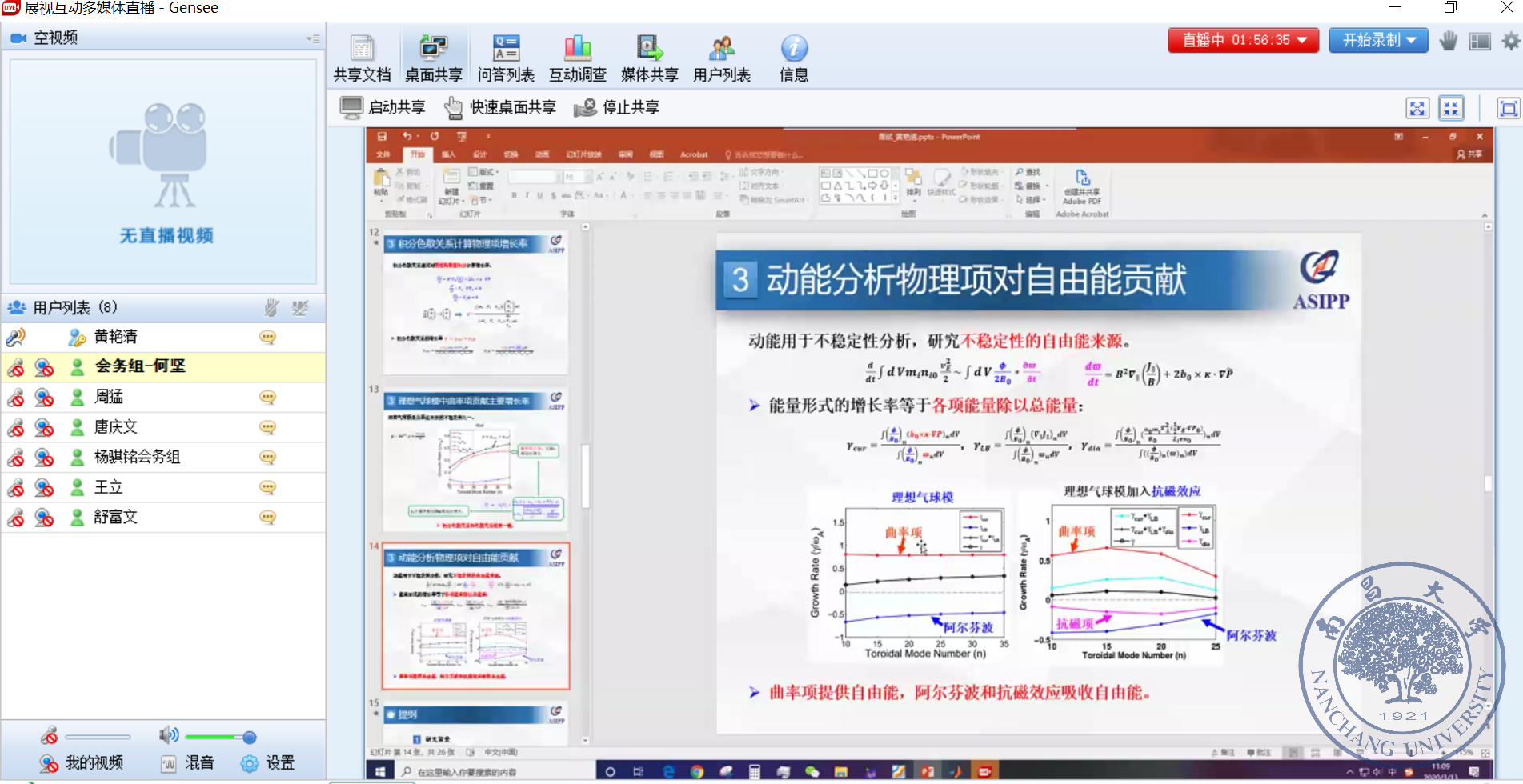Open the 直播中 timer dropdown
The image size is (1523, 784).
1303,40
